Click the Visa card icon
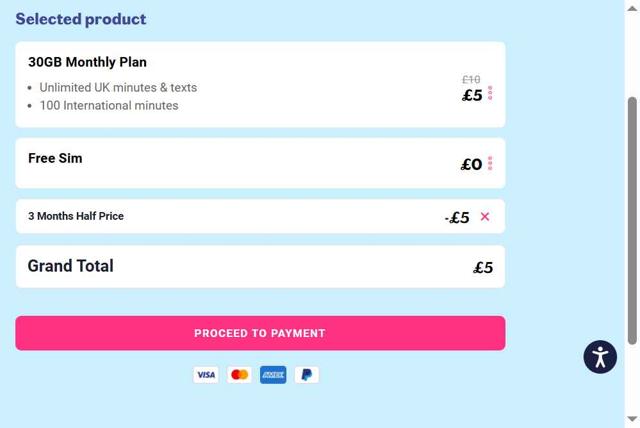Image resolution: width=640 pixels, height=428 pixels. pos(206,375)
